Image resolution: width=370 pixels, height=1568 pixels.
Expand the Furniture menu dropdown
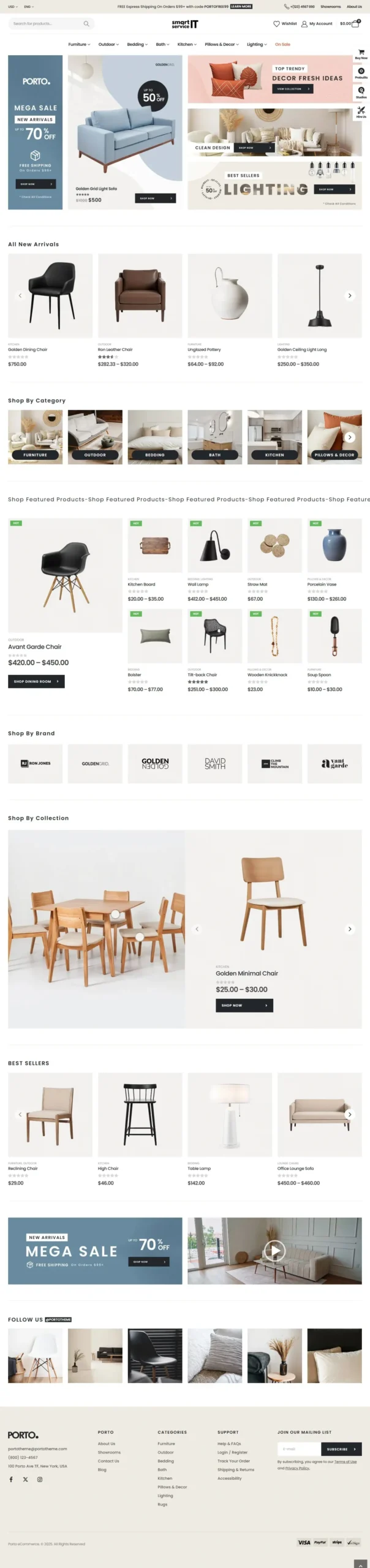click(x=79, y=45)
